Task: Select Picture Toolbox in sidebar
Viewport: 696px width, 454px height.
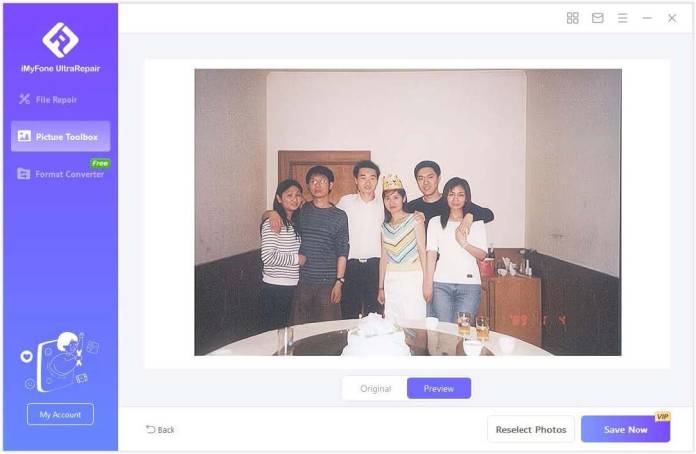Action: [x=60, y=137]
